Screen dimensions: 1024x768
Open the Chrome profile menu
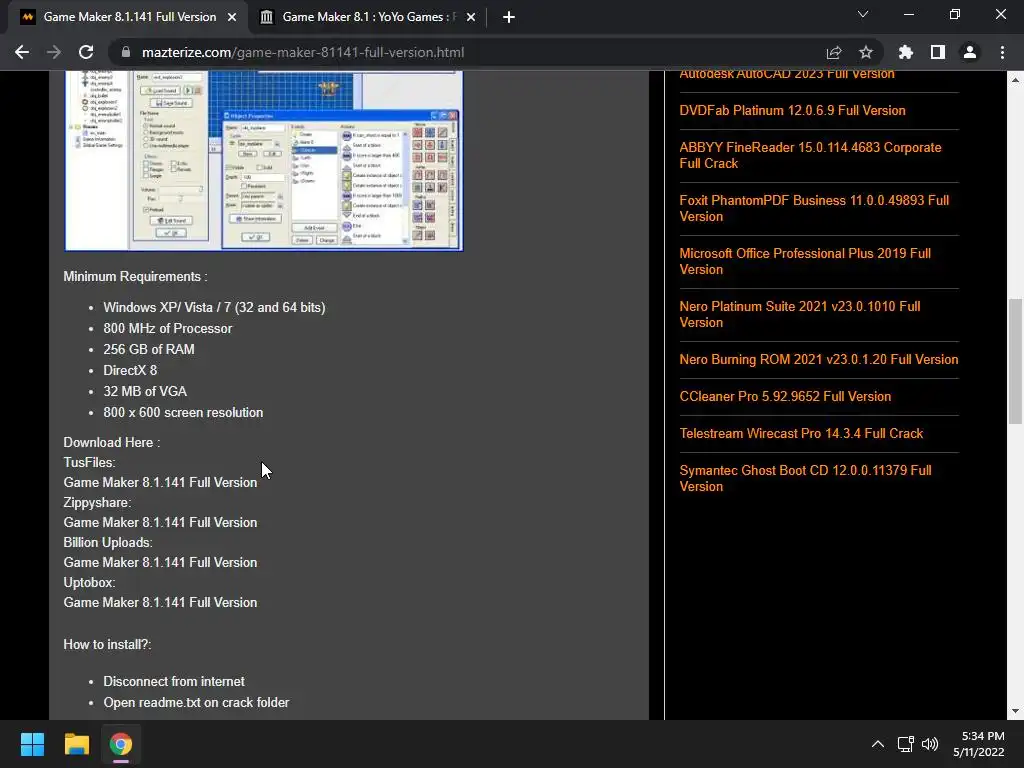click(970, 52)
